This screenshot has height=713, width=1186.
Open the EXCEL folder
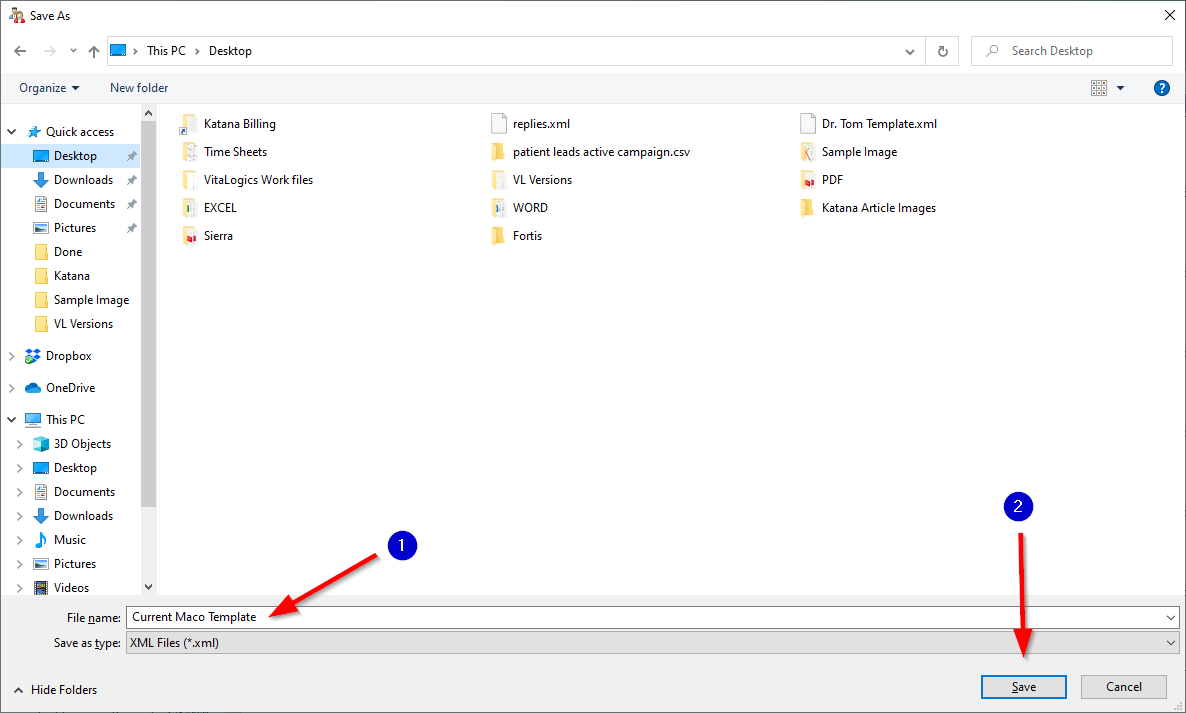point(219,208)
